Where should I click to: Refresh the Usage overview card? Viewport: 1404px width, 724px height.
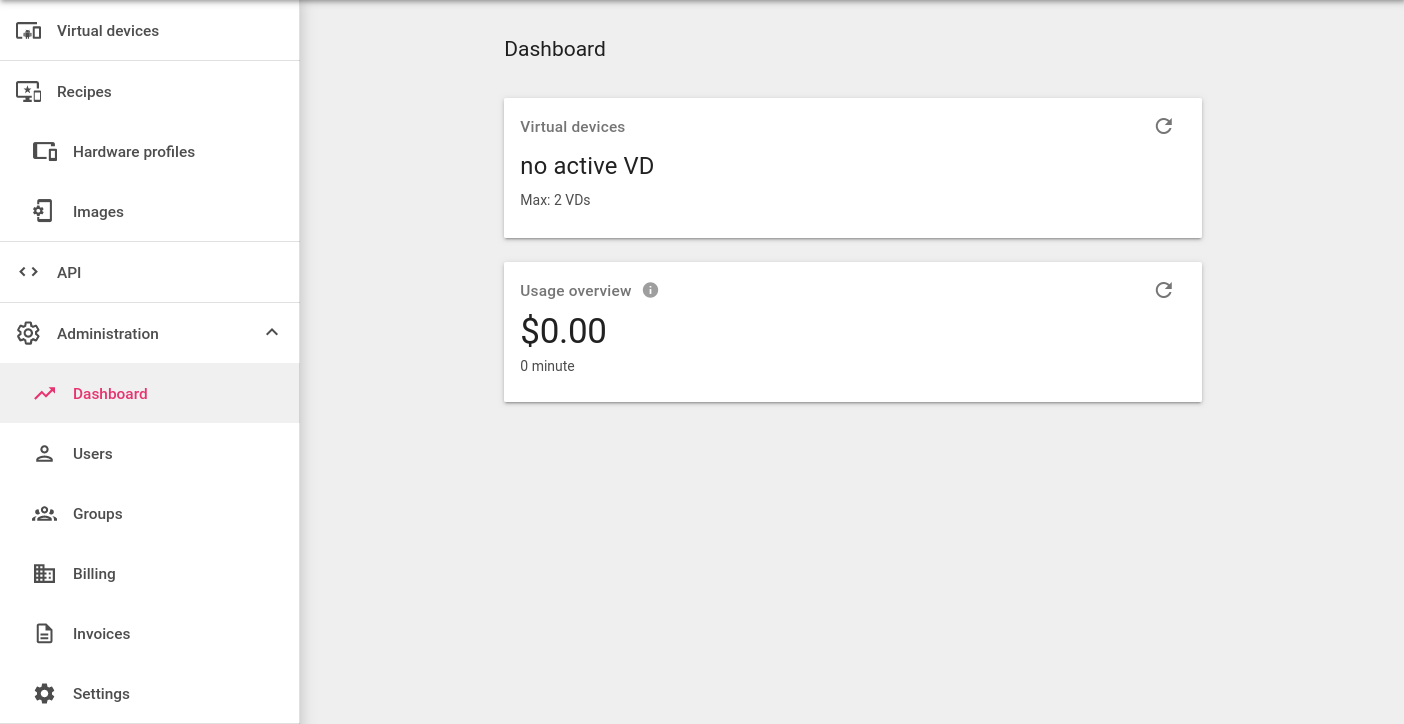[1163, 289]
